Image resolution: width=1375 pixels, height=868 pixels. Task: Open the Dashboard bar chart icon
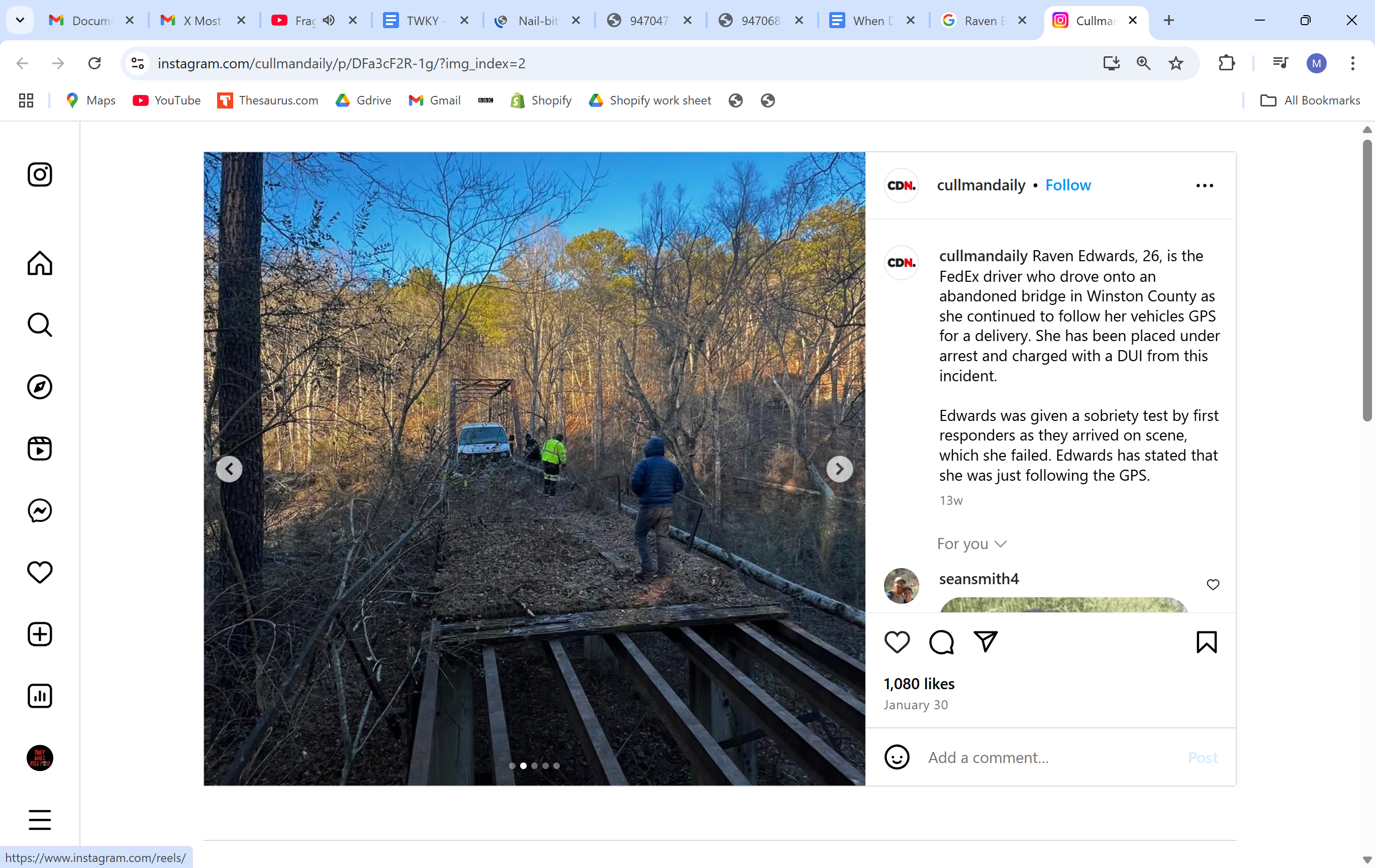[x=39, y=696]
